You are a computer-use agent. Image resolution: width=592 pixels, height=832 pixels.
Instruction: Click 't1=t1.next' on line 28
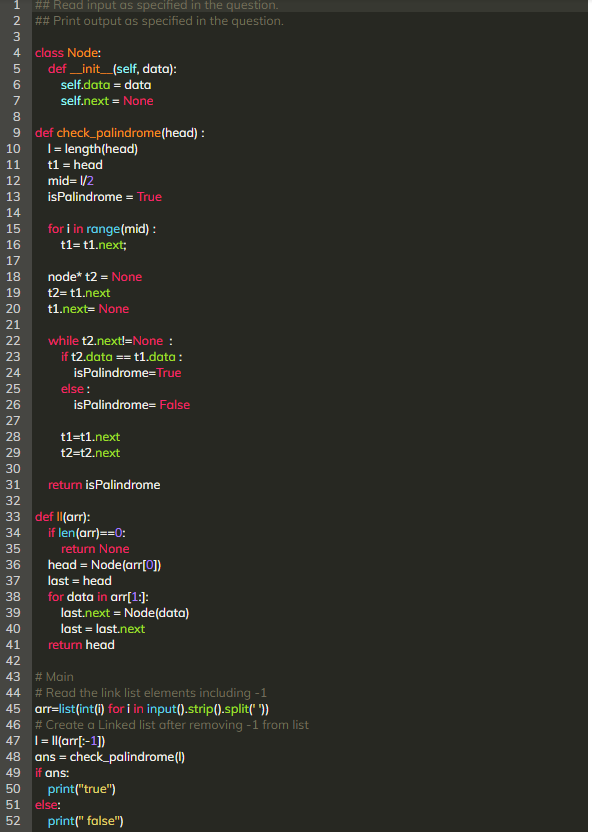90,437
